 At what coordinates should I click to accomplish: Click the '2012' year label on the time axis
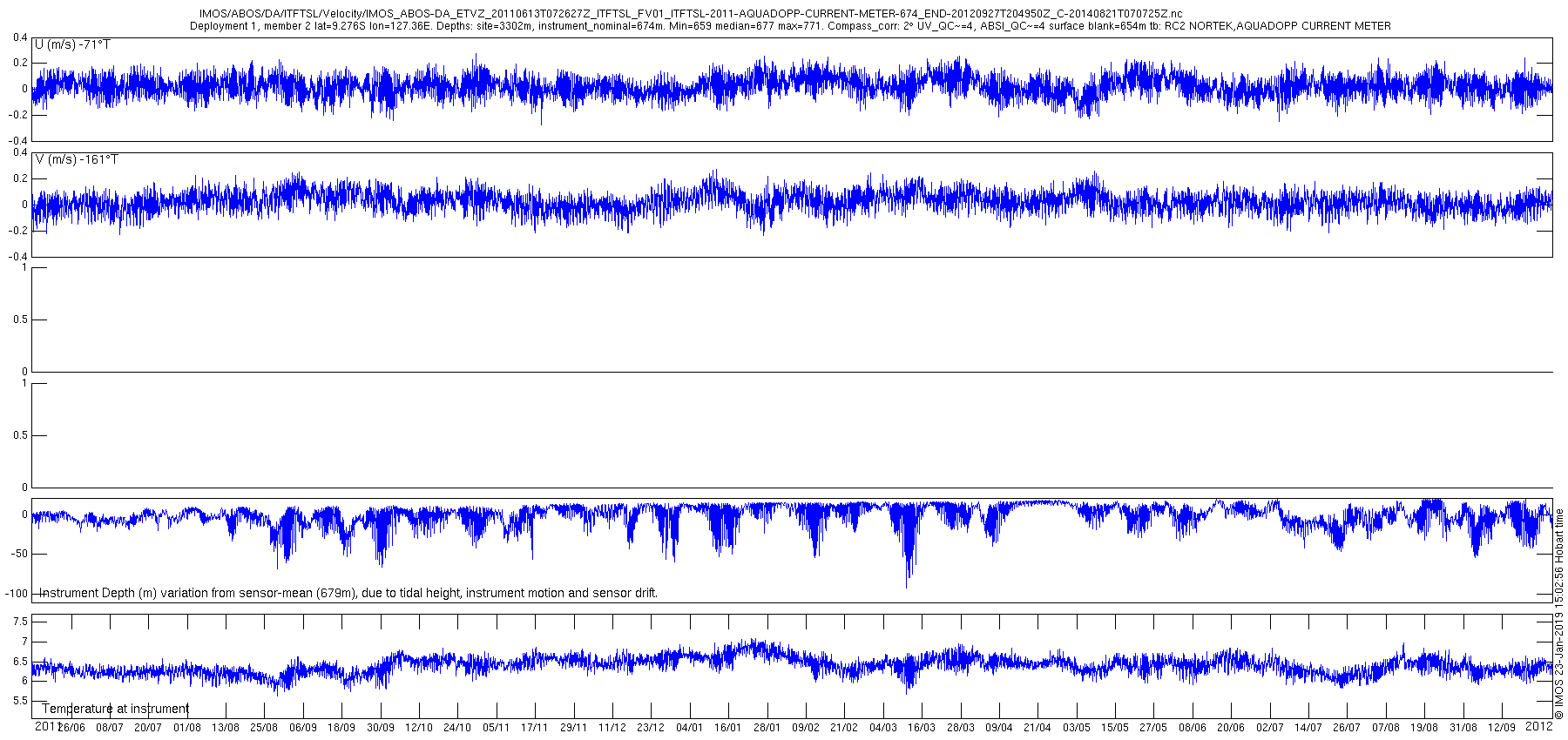click(x=1539, y=725)
